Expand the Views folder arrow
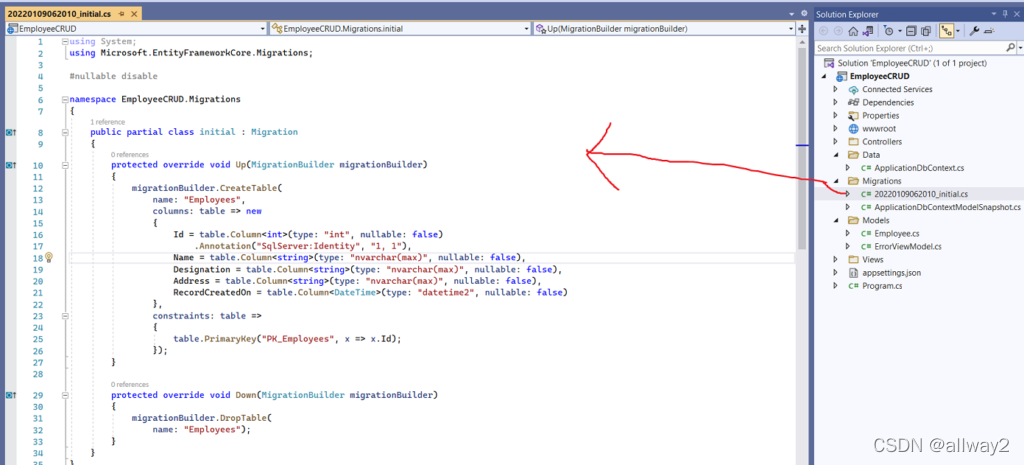The width and height of the screenshot is (1024, 465). coord(835,260)
